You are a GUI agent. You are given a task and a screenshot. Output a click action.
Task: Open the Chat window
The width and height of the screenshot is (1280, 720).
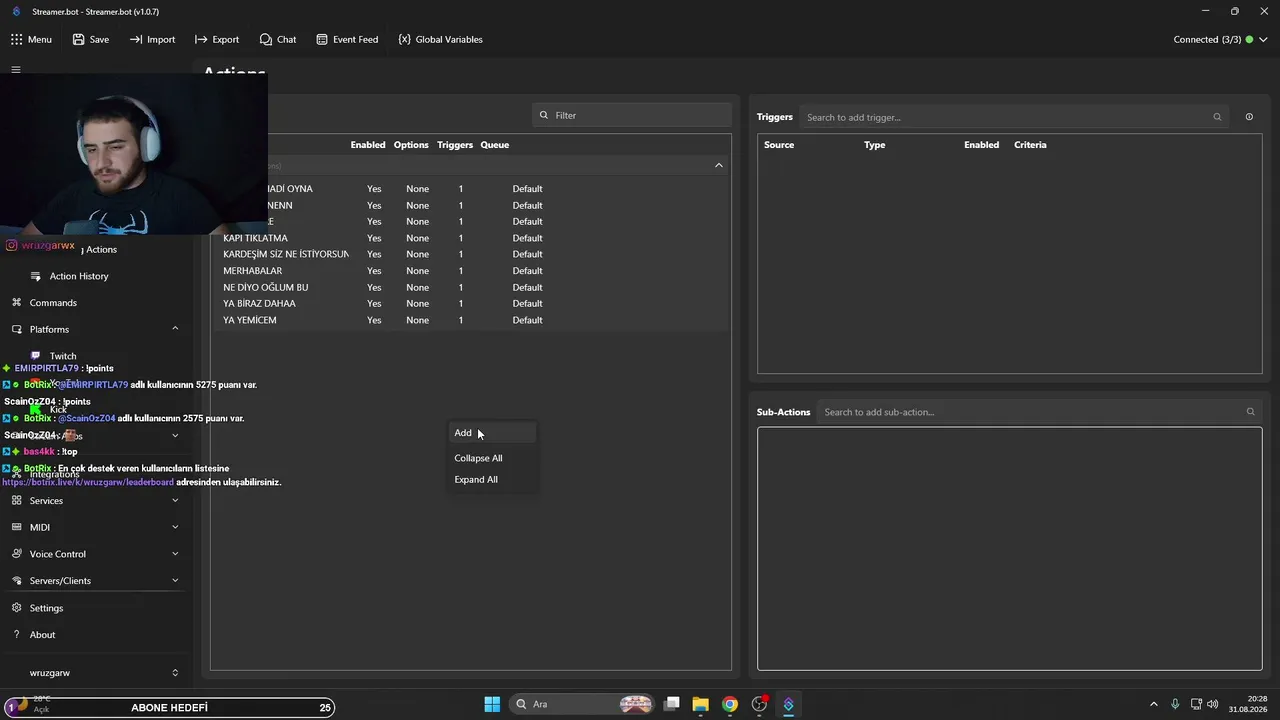pyautogui.click(x=278, y=39)
